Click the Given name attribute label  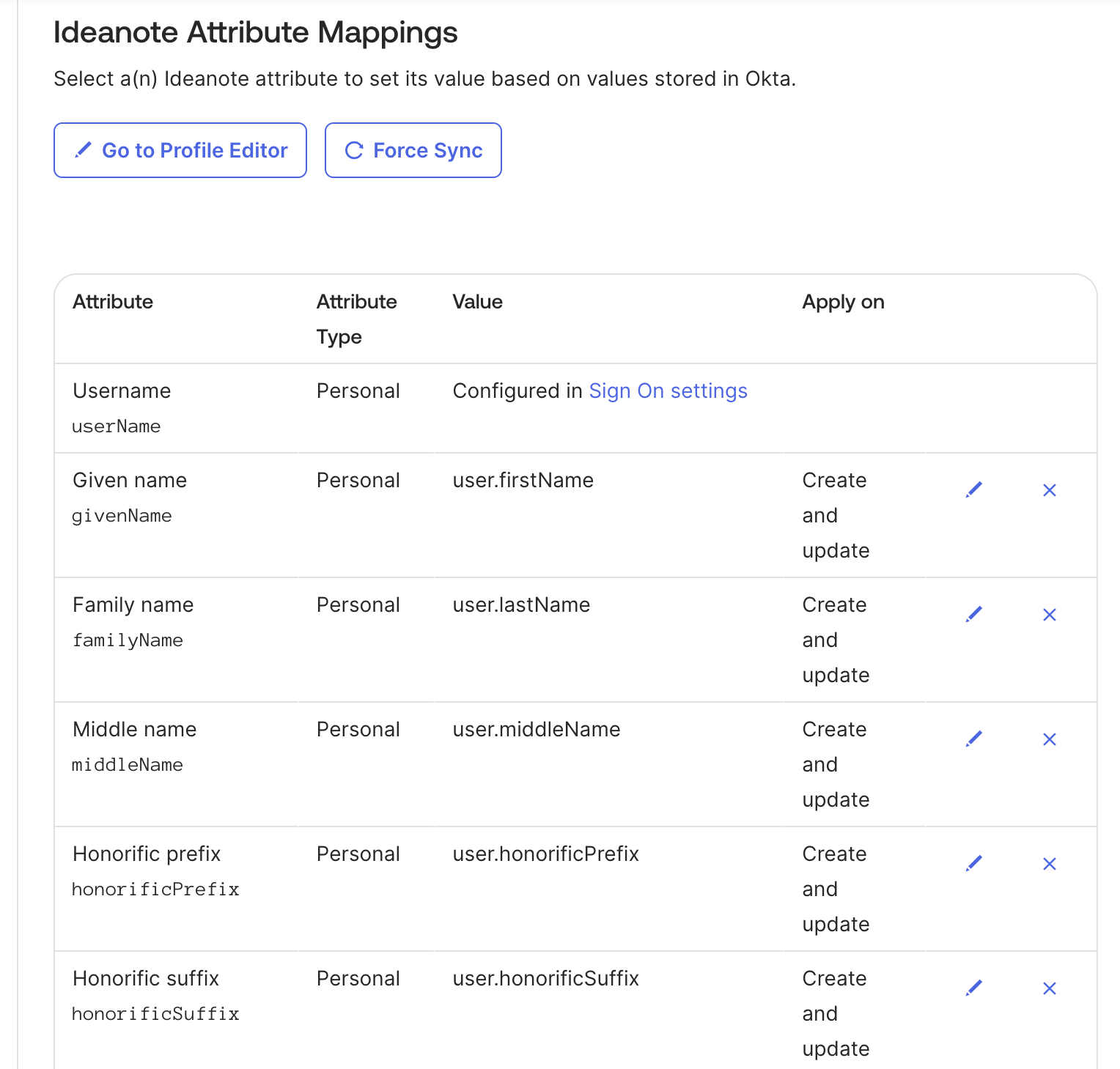point(130,481)
